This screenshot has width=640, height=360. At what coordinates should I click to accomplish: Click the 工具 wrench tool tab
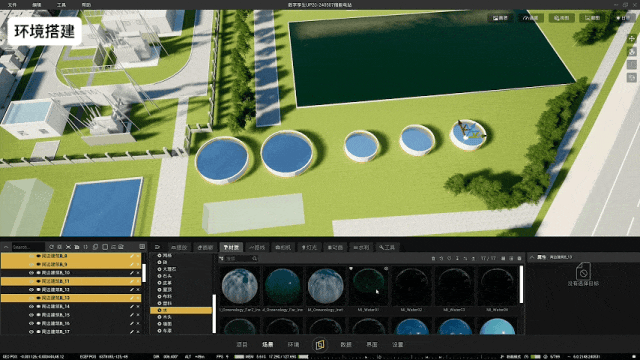point(387,247)
